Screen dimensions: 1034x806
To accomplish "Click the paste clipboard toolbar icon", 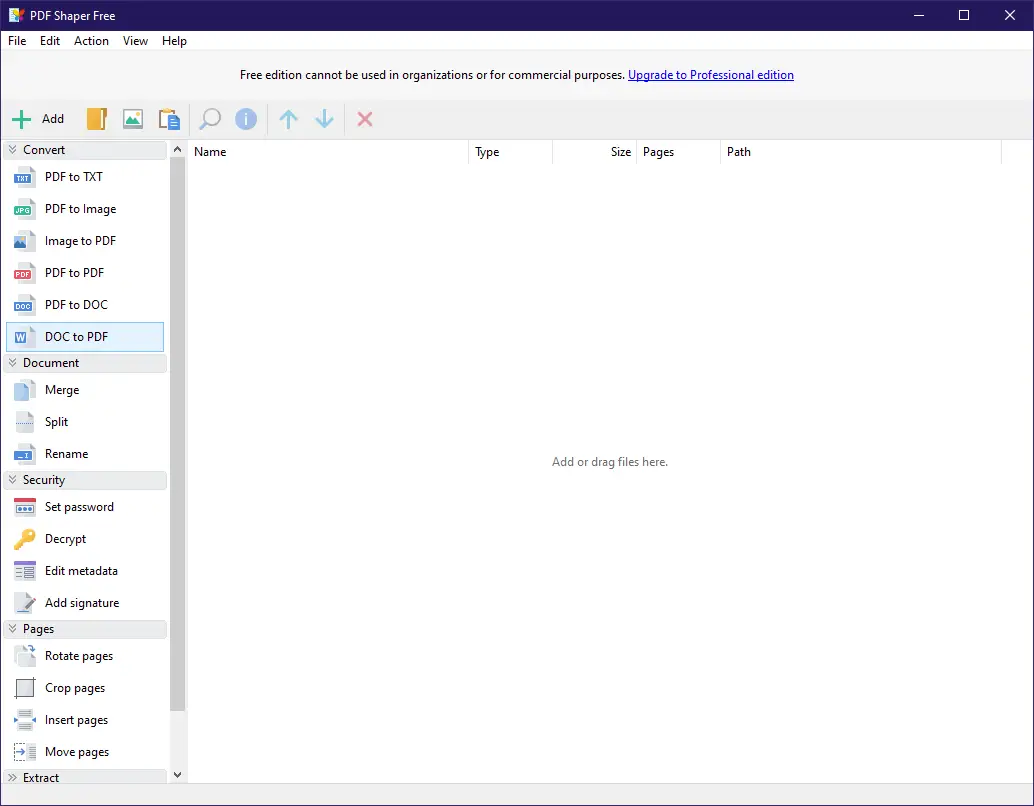I will pyautogui.click(x=169, y=119).
